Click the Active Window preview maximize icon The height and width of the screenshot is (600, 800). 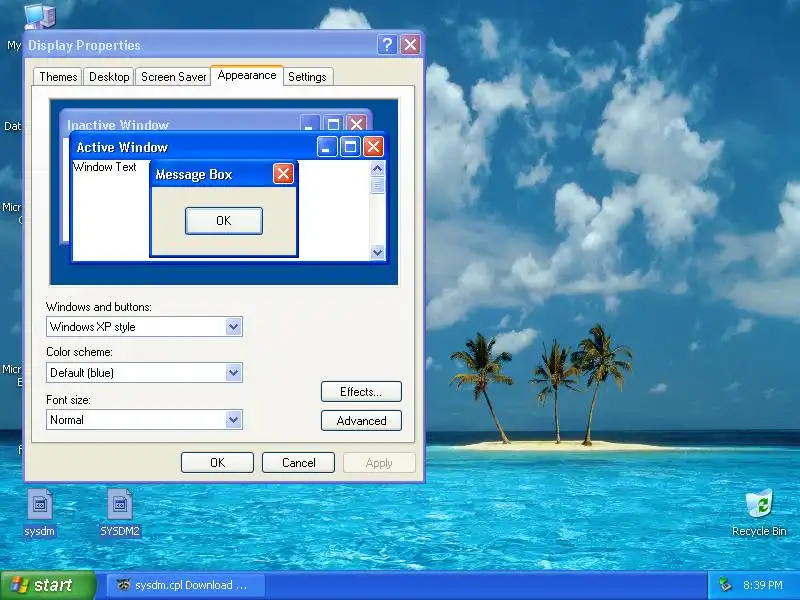[x=350, y=147]
